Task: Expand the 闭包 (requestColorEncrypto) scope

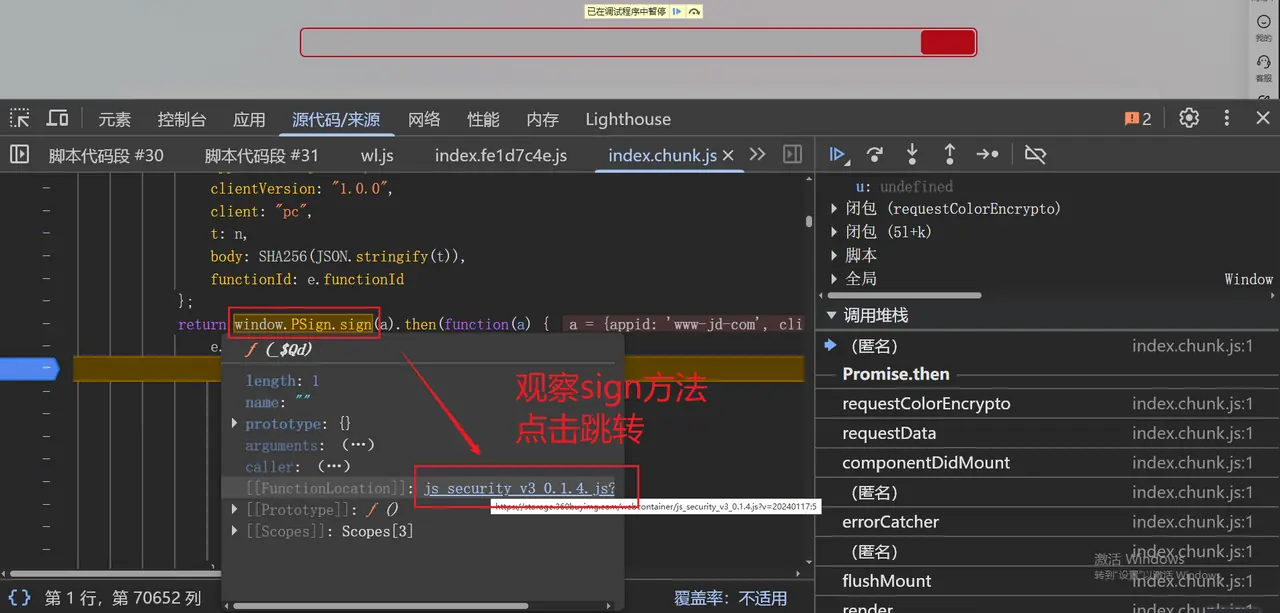Action: pos(835,209)
